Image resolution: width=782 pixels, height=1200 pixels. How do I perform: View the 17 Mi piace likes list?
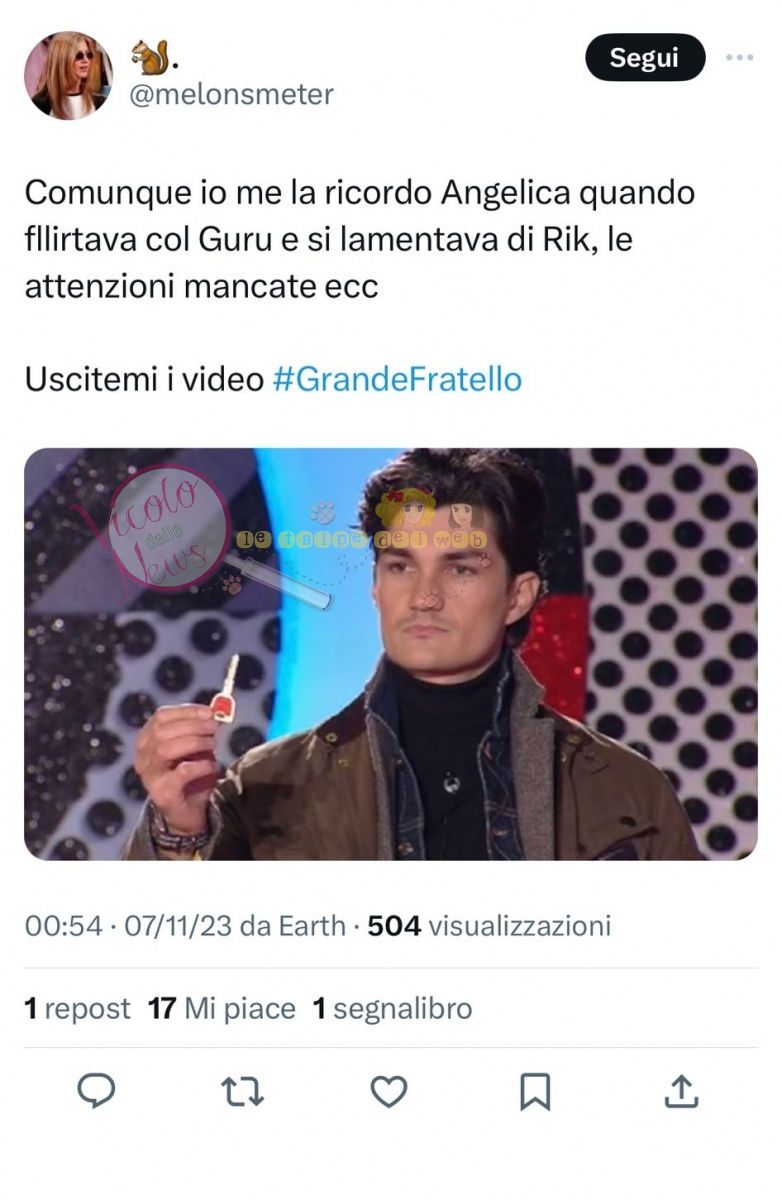coord(222,1008)
